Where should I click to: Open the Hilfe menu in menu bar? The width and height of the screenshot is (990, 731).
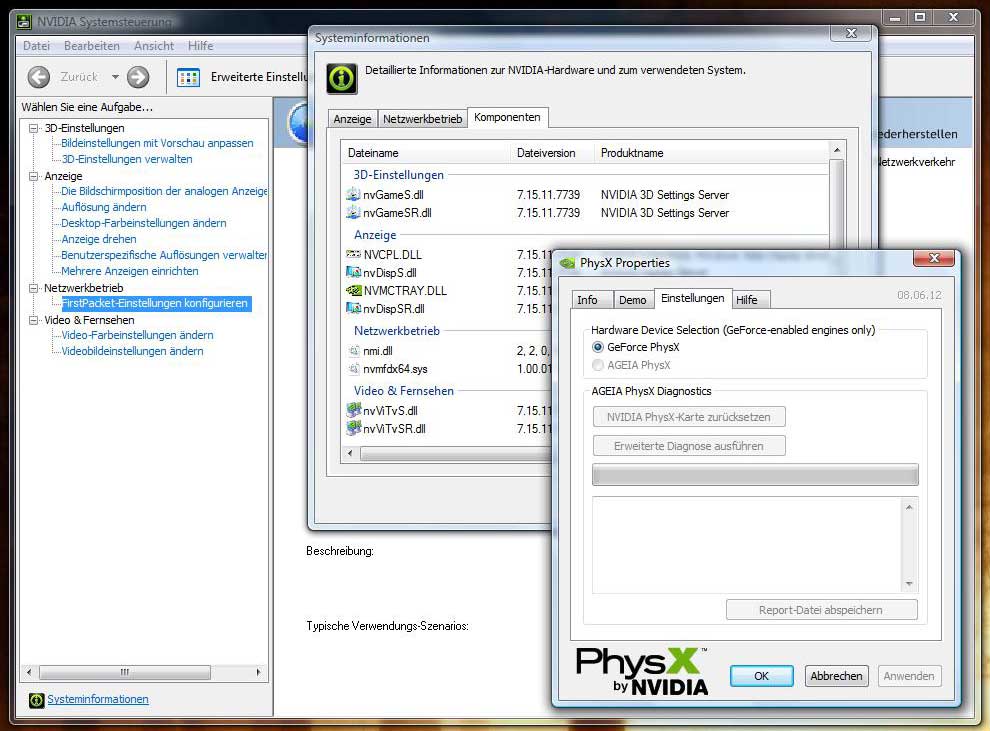pos(200,45)
